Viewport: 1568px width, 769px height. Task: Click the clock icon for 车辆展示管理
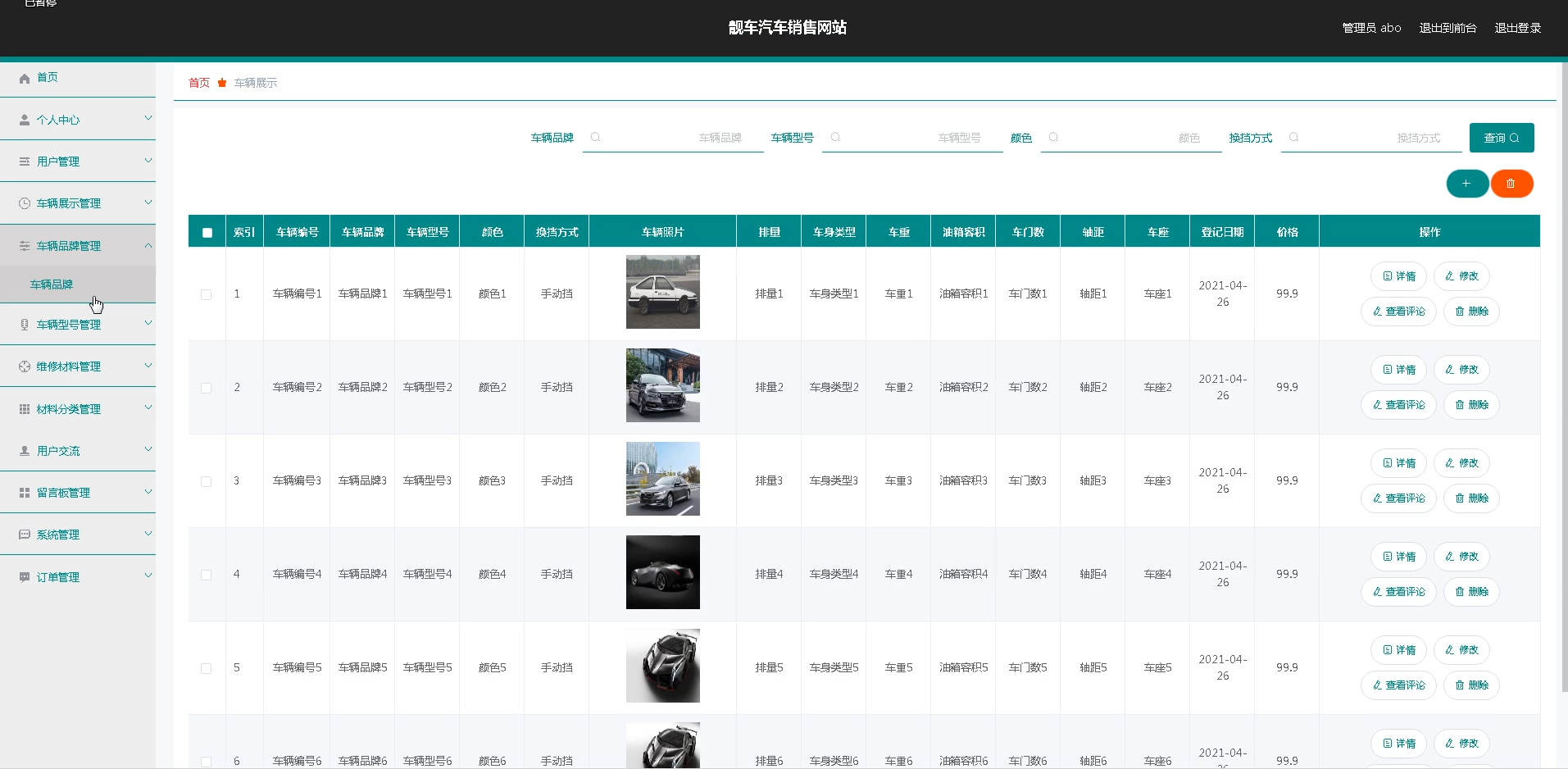pos(25,203)
